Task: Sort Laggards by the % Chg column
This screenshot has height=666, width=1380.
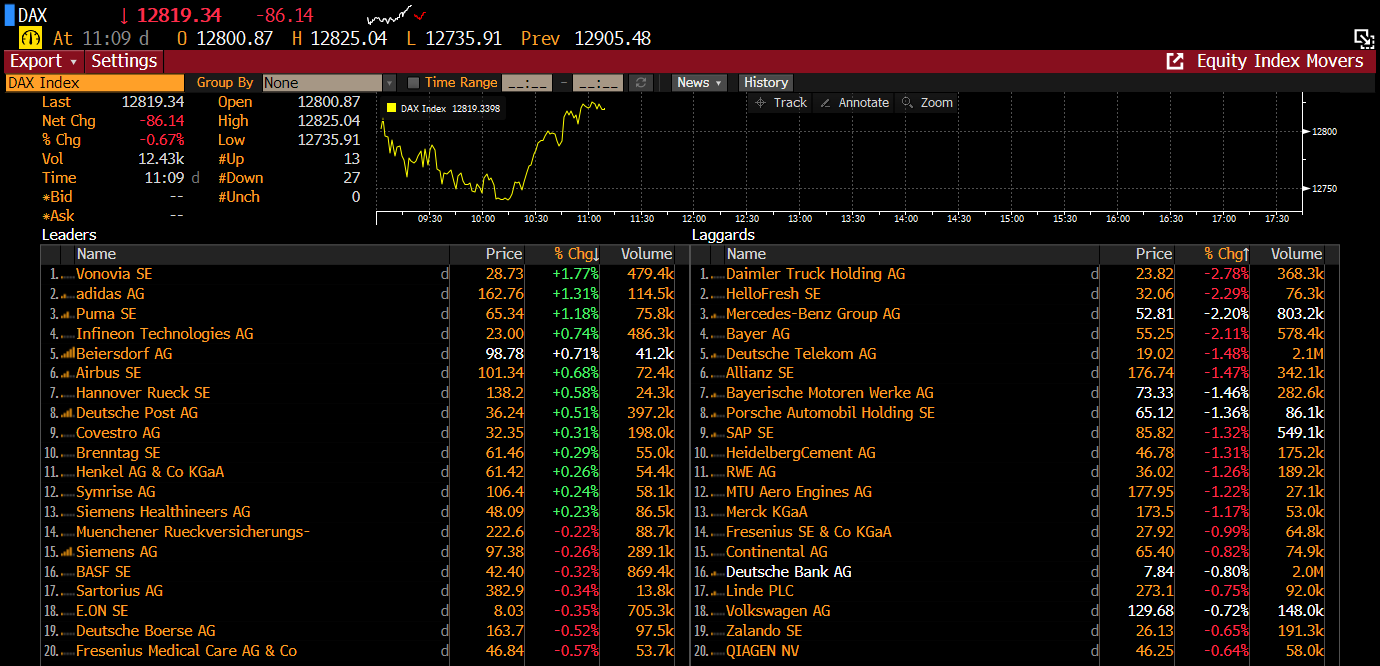Action: [x=1226, y=254]
